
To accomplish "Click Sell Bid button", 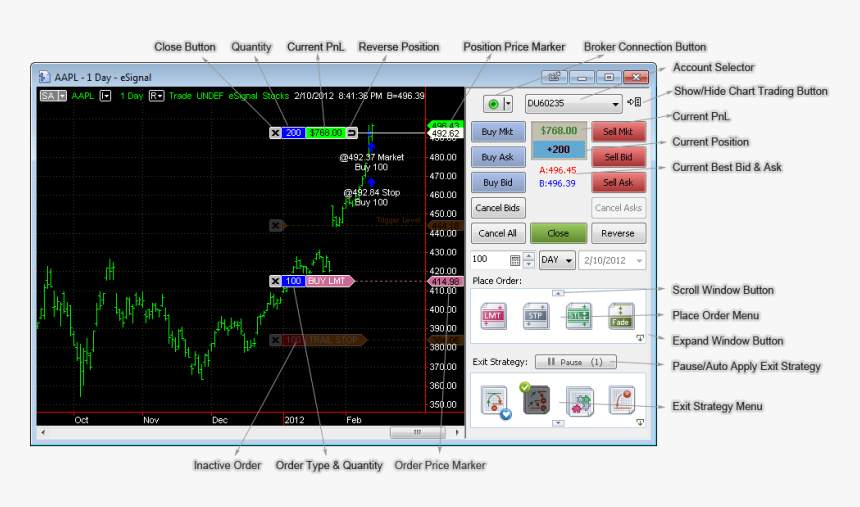I will point(618,157).
